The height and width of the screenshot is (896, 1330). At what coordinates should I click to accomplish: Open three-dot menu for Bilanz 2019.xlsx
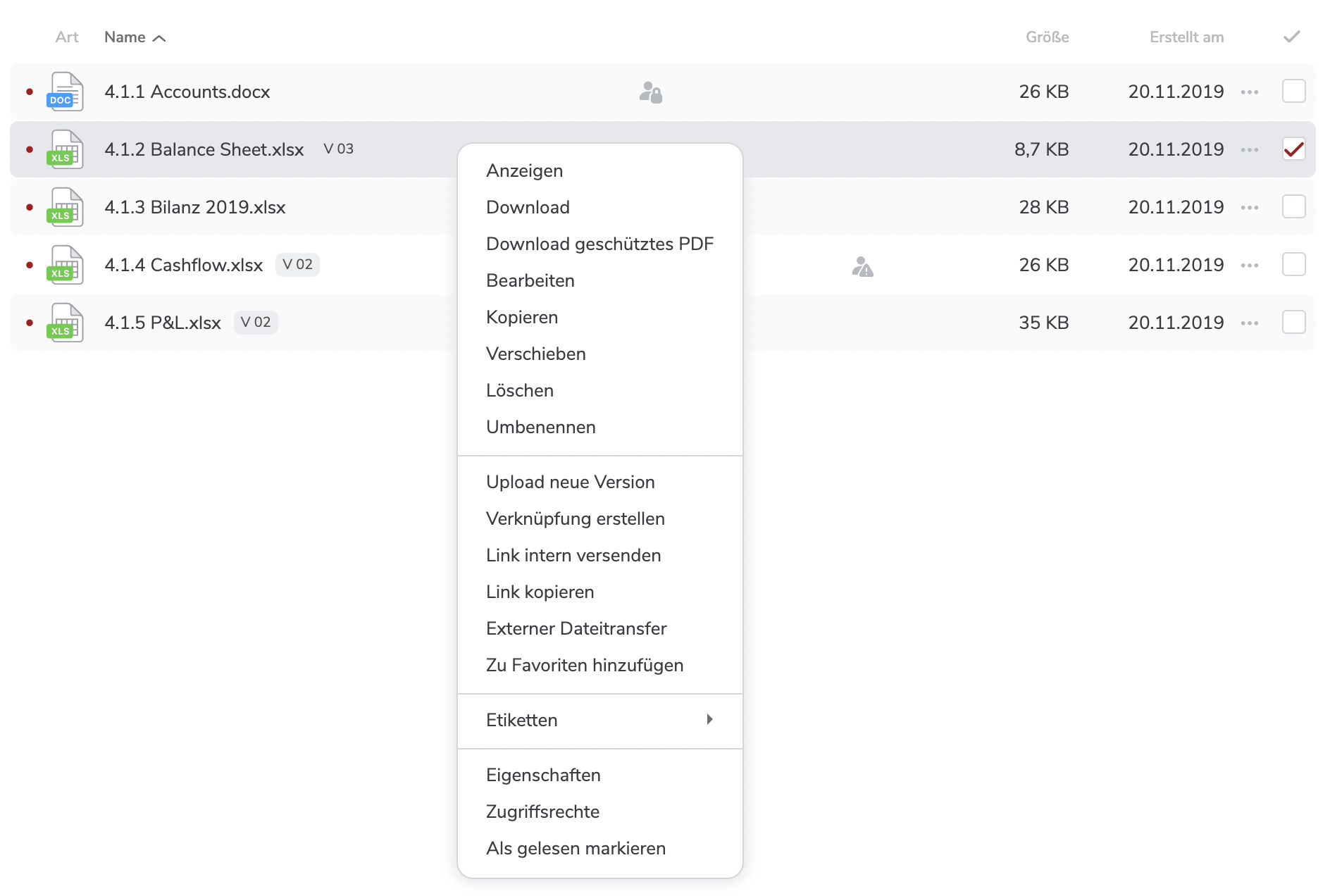click(1250, 208)
